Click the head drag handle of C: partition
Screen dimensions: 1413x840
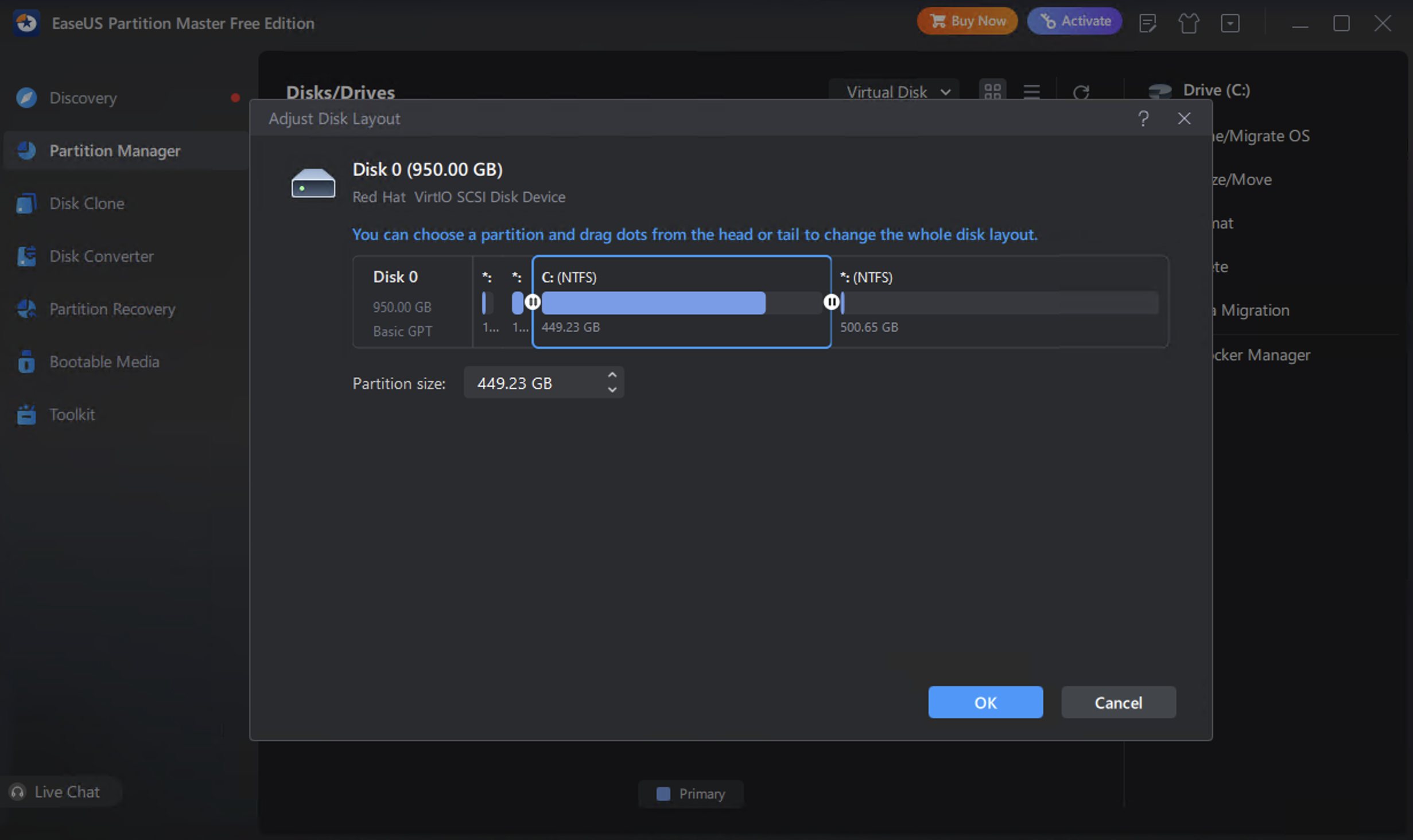[533, 302]
